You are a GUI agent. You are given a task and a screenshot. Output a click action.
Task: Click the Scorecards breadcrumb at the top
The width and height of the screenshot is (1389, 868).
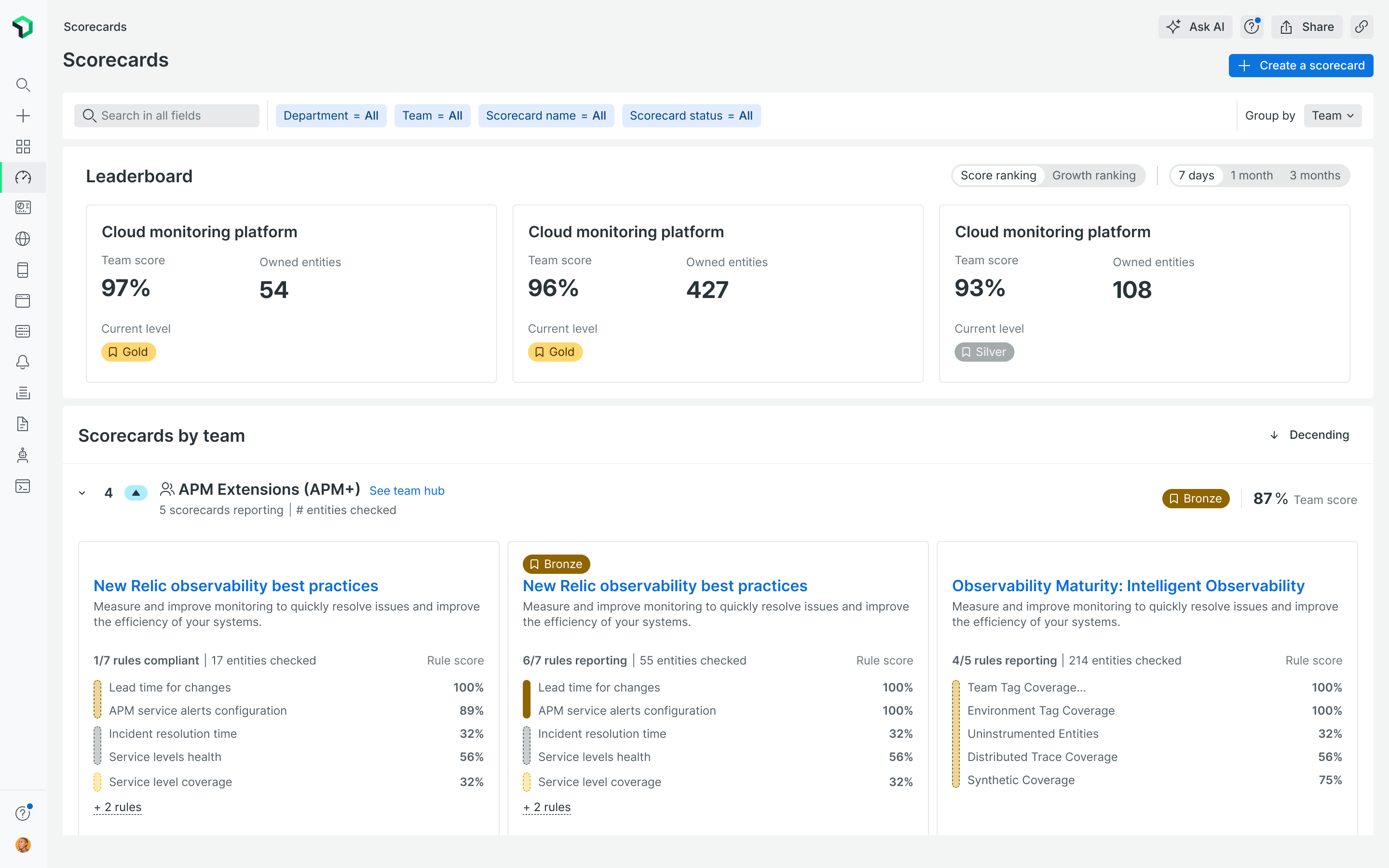[95, 27]
